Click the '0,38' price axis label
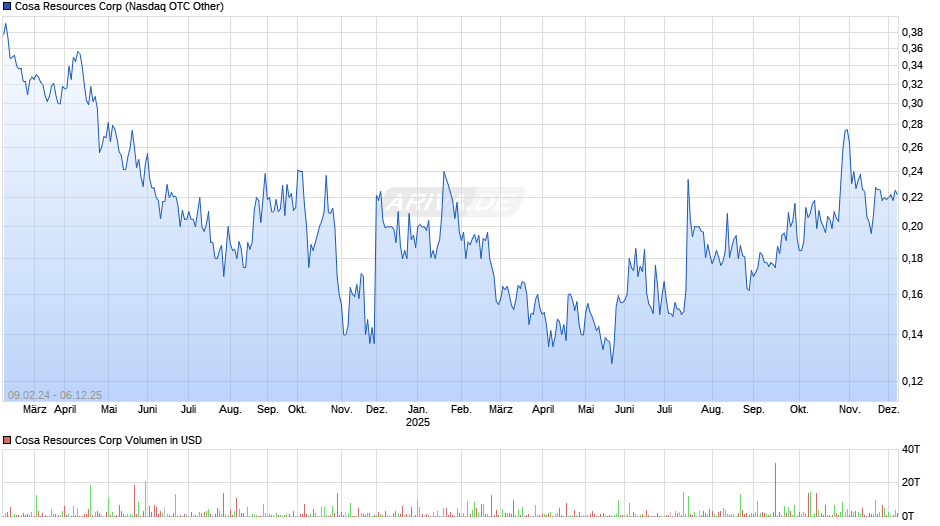The height and width of the screenshot is (526, 940). (x=912, y=32)
